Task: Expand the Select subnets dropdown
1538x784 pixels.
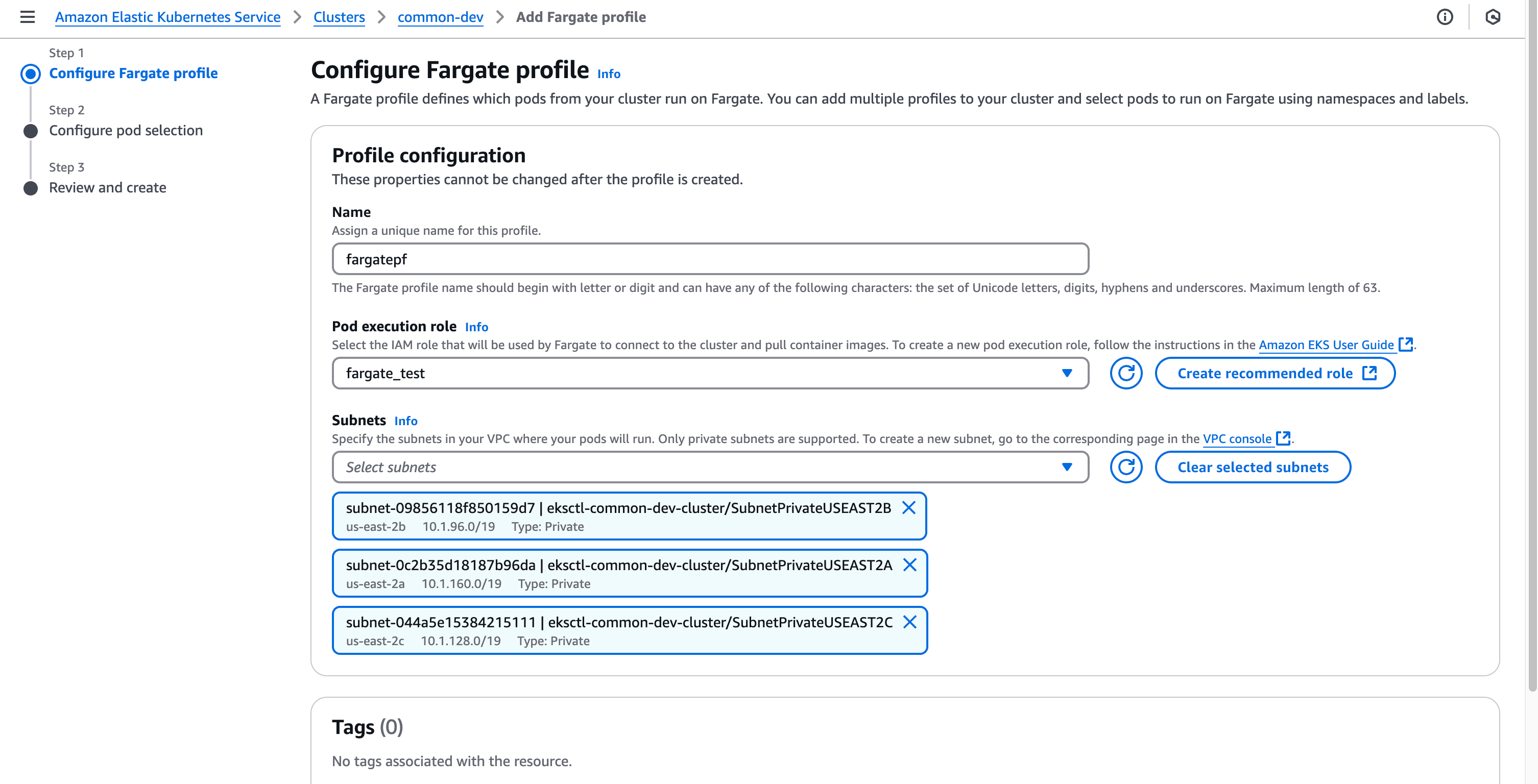Action: 710,467
